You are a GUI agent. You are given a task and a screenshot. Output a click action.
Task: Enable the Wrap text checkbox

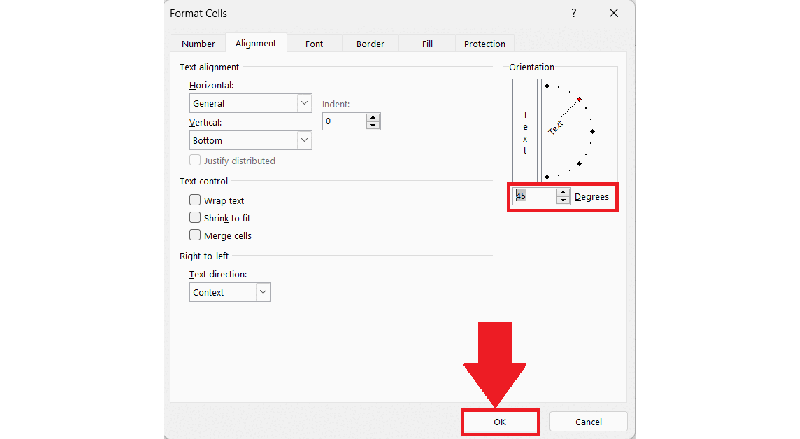pos(195,200)
